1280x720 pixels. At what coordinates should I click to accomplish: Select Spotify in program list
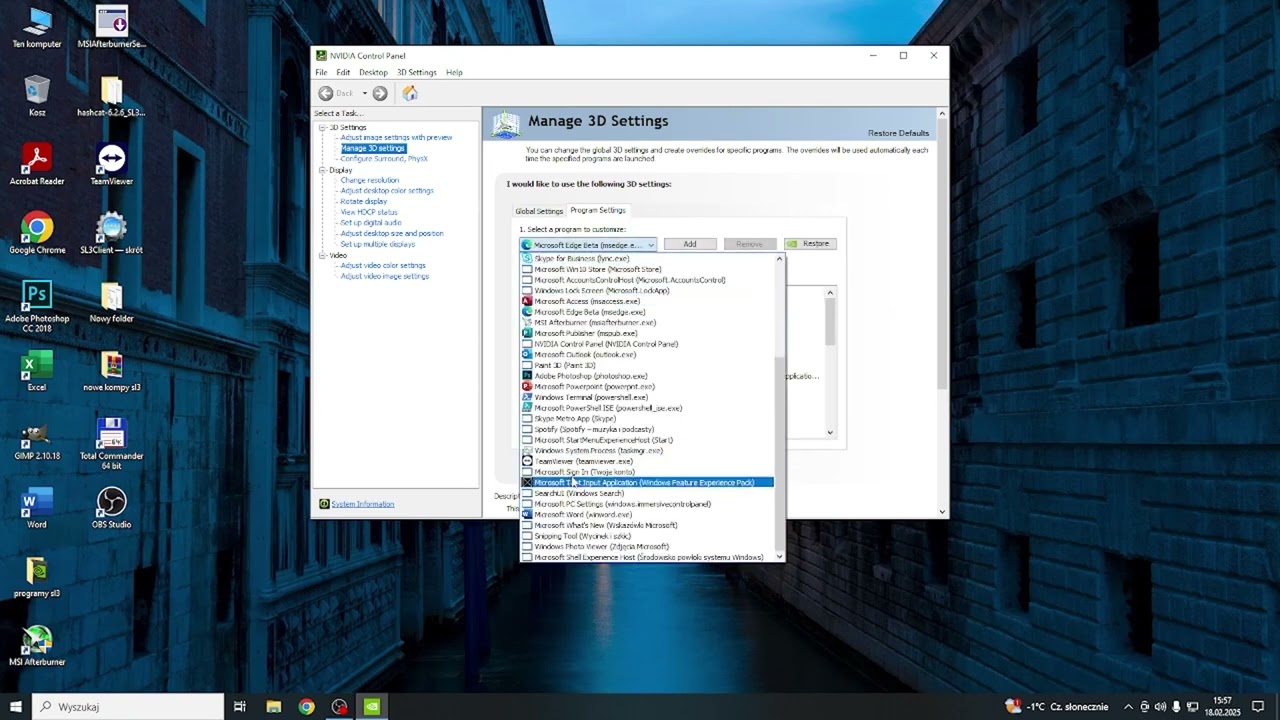click(647, 429)
